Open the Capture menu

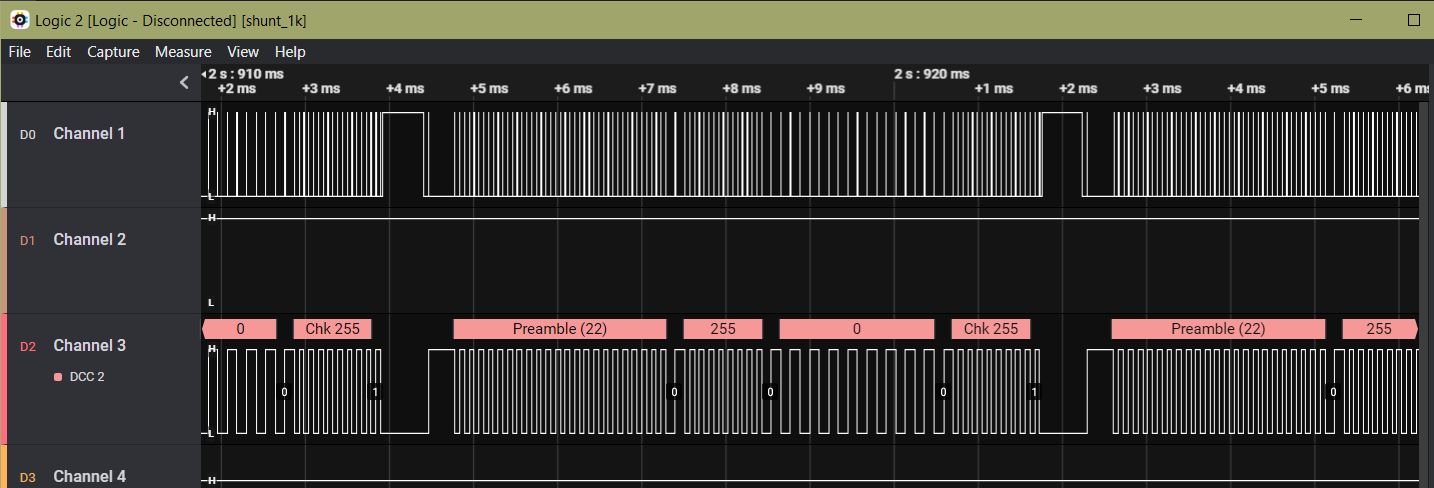pyautogui.click(x=113, y=52)
